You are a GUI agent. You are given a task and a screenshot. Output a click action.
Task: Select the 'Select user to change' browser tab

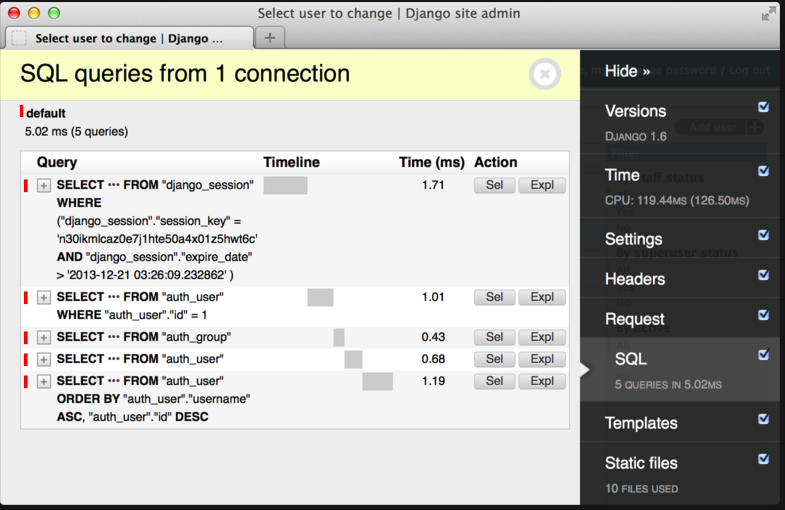point(129,38)
